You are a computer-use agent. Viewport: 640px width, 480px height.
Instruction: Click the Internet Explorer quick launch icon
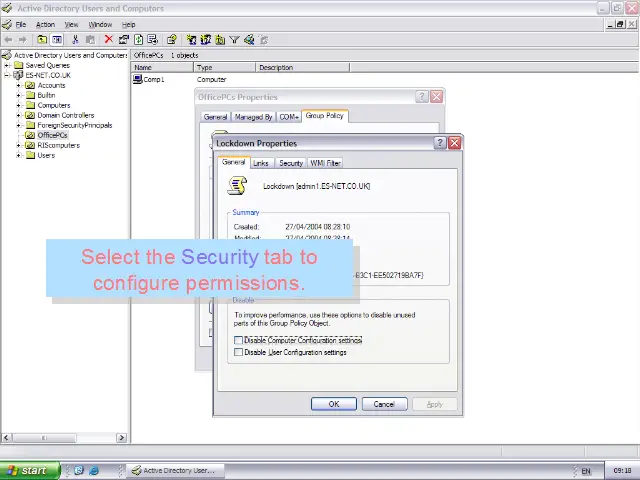click(x=94, y=470)
